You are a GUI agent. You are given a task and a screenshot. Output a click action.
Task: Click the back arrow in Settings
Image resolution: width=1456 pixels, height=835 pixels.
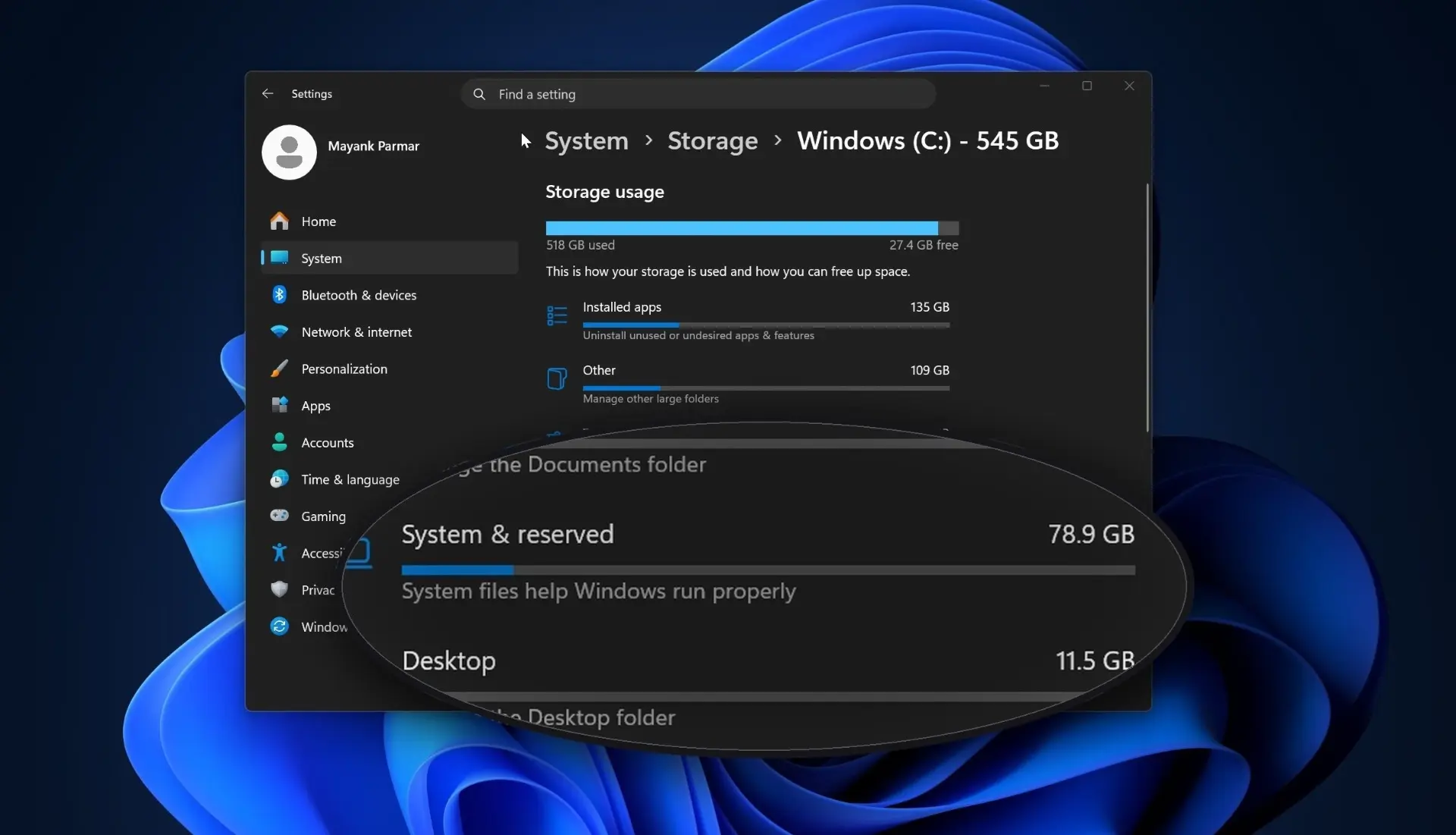coord(267,94)
